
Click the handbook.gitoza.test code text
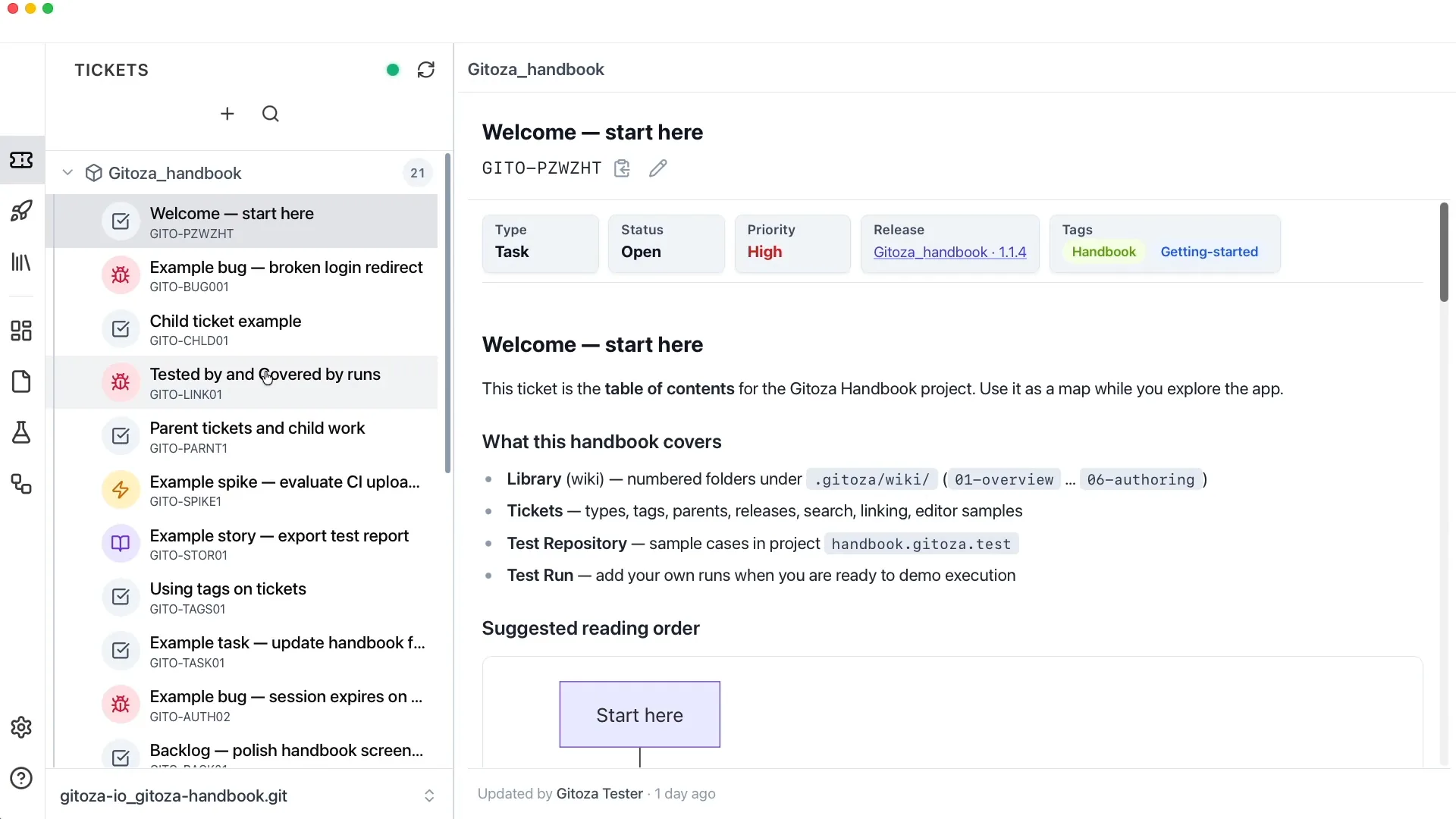tap(921, 544)
